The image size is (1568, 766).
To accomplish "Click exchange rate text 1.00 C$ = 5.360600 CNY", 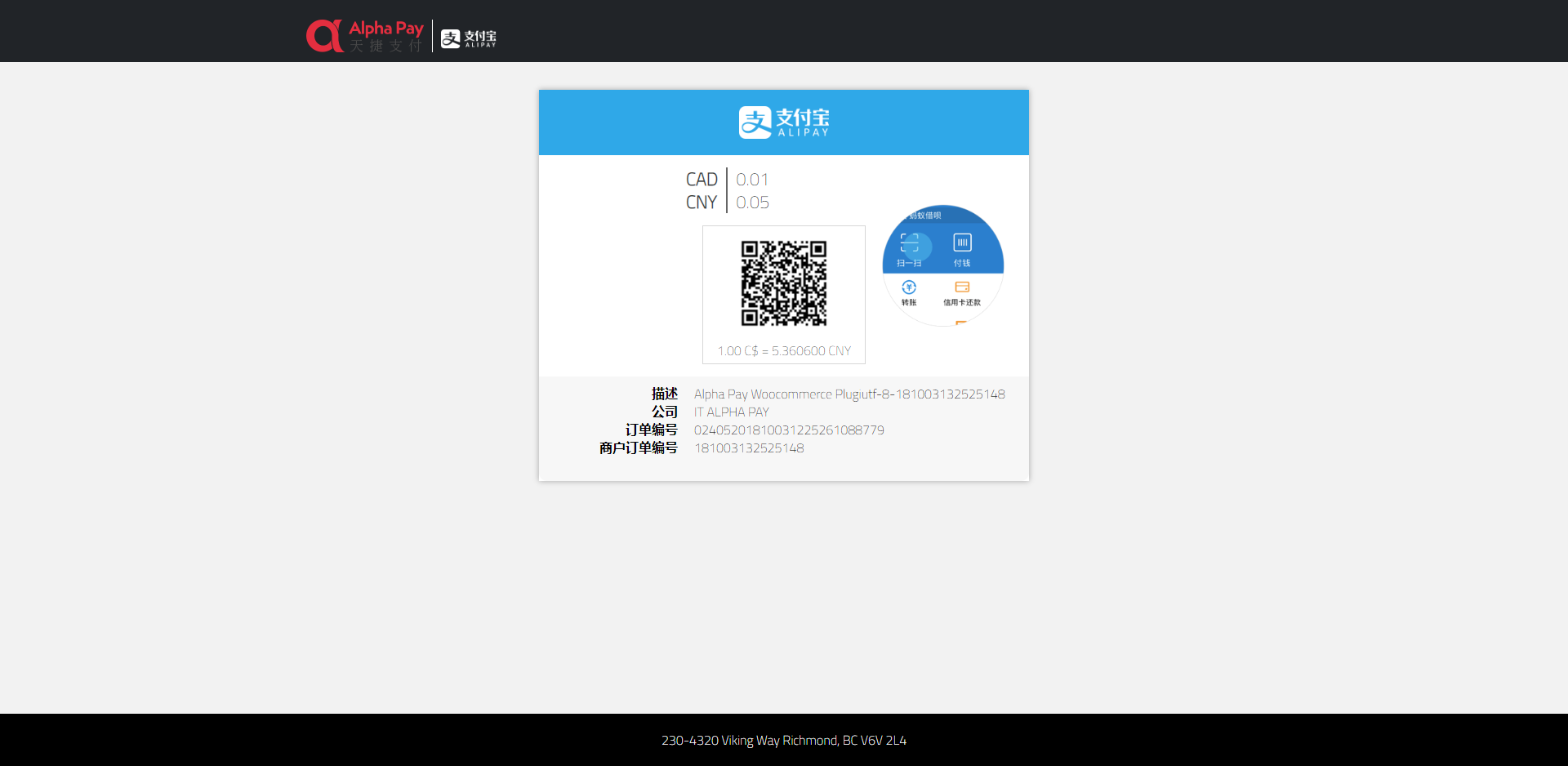I will pos(784,351).
